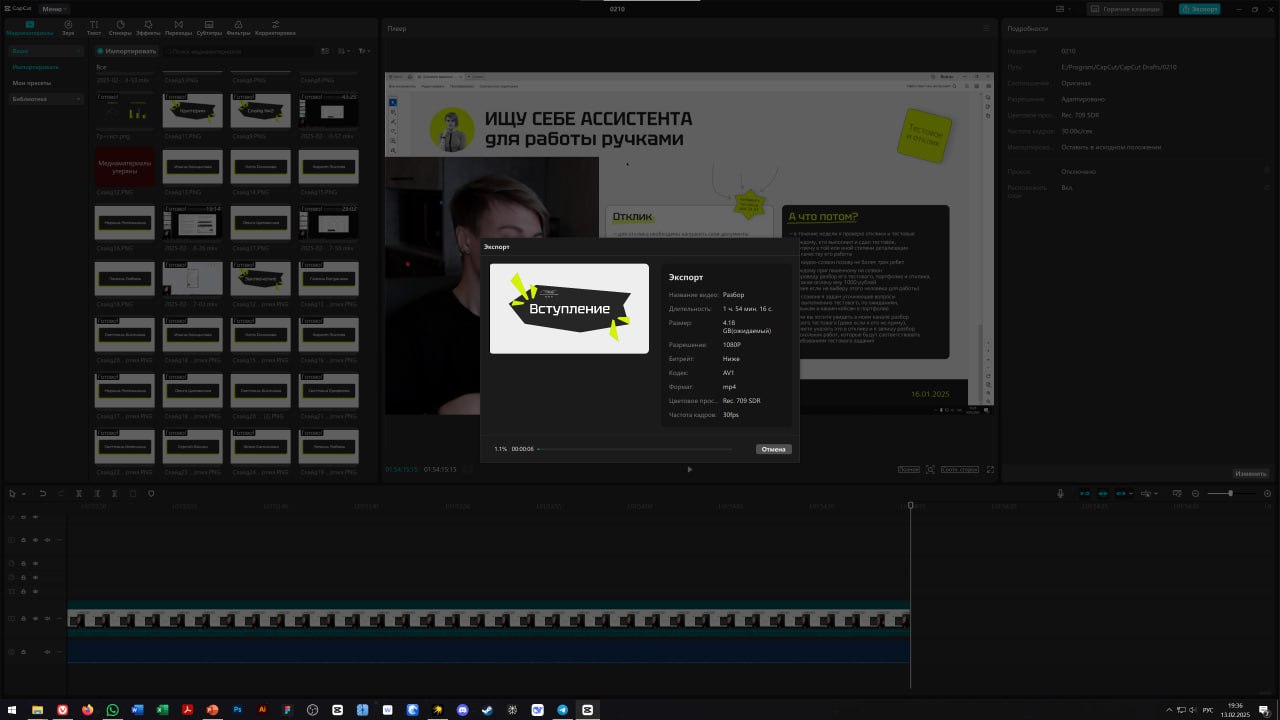Click the timeline zoom in plus icon
The image size is (1280, 720).
[1267, 493]
